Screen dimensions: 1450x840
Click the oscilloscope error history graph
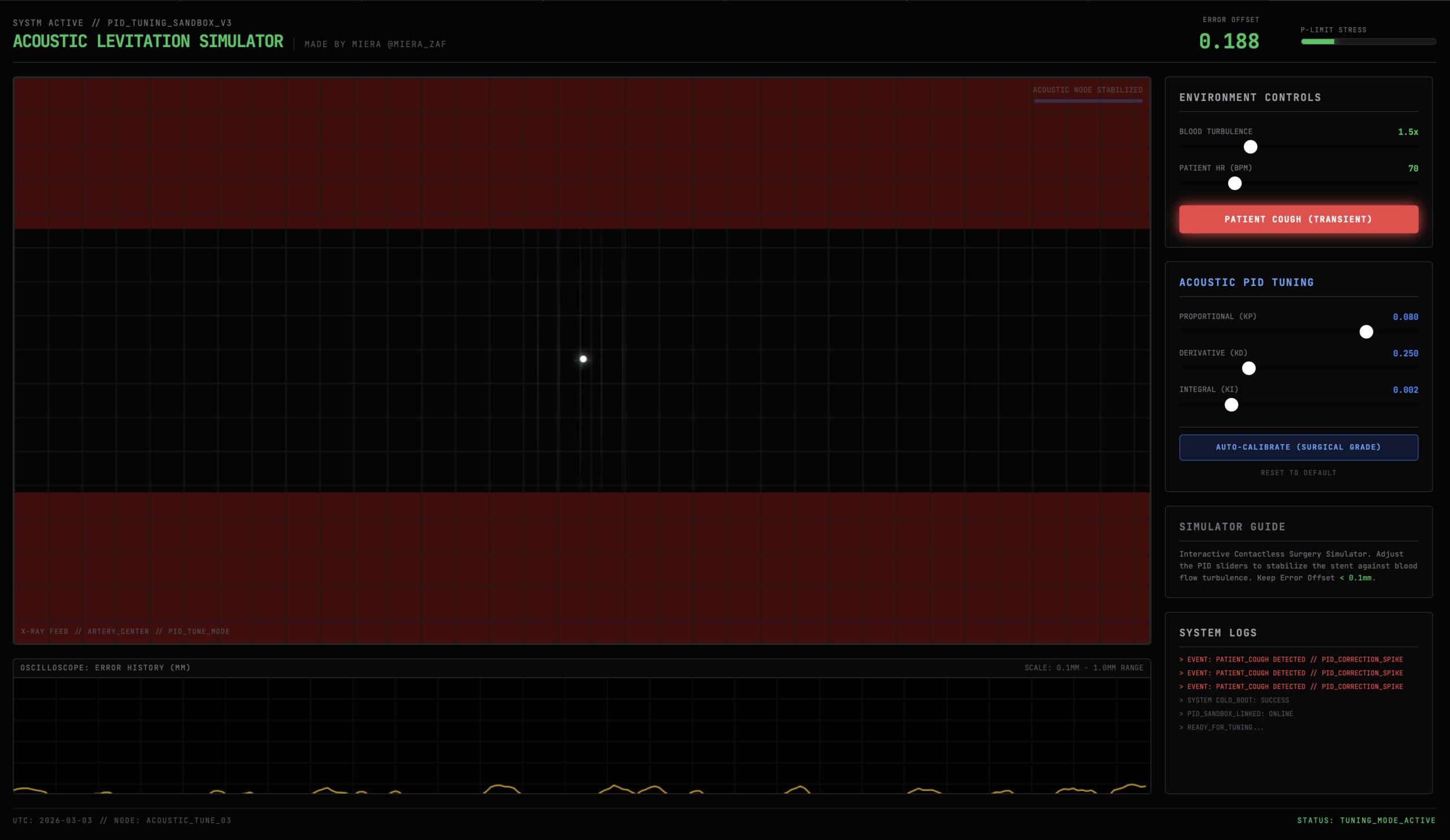pos(581,735)
